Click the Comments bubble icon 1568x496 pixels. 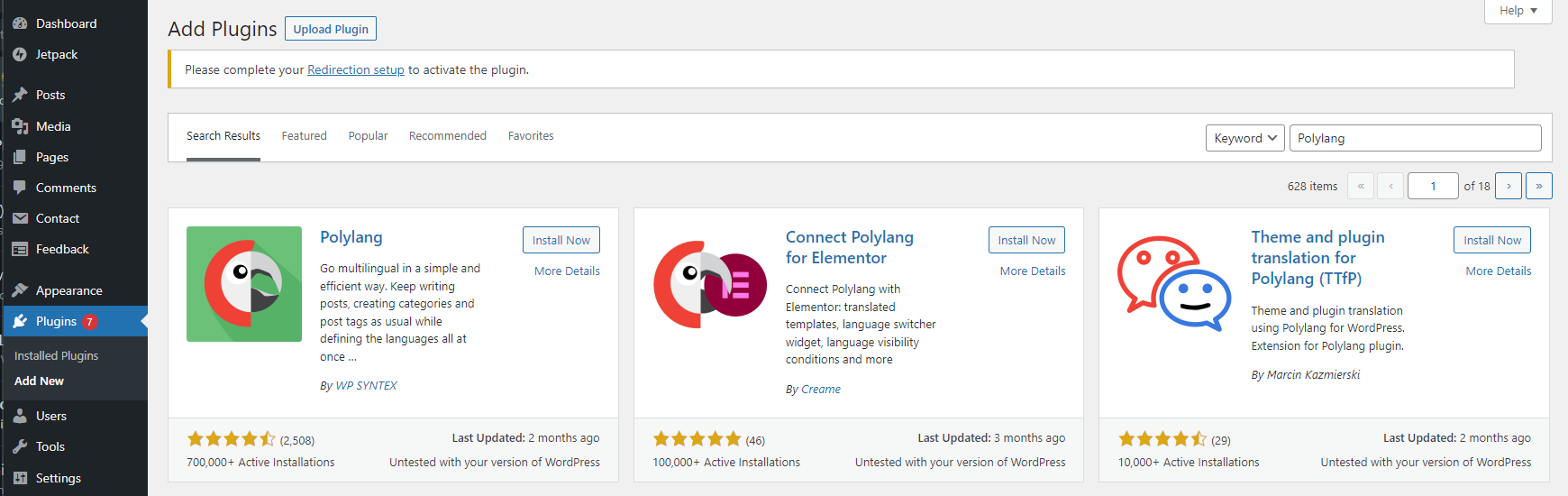(x=20, y=188)
